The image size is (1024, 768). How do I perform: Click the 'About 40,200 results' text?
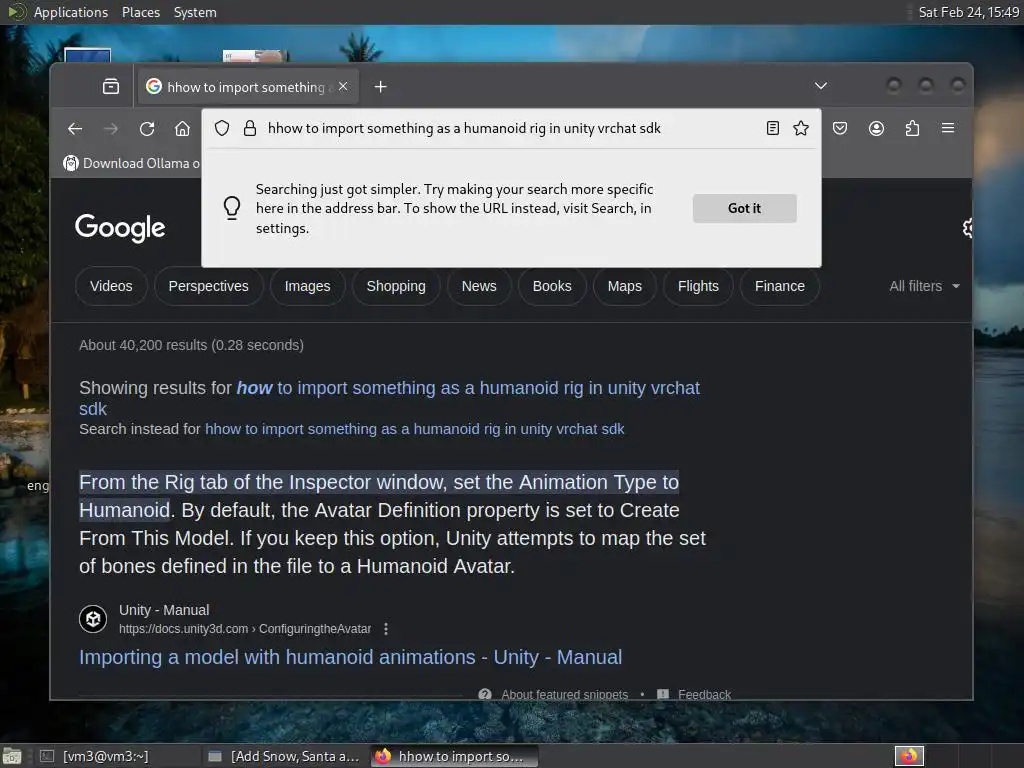pyautogui.click(x=191, y=345)
